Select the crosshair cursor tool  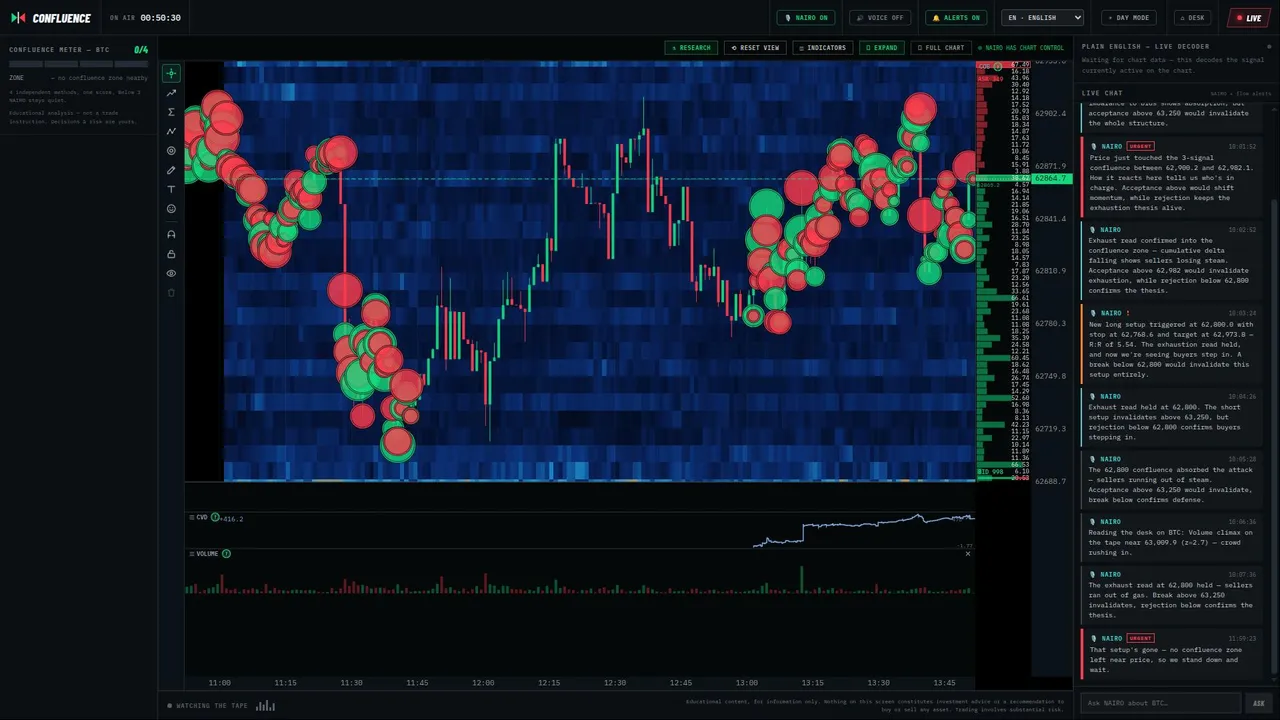171,73
